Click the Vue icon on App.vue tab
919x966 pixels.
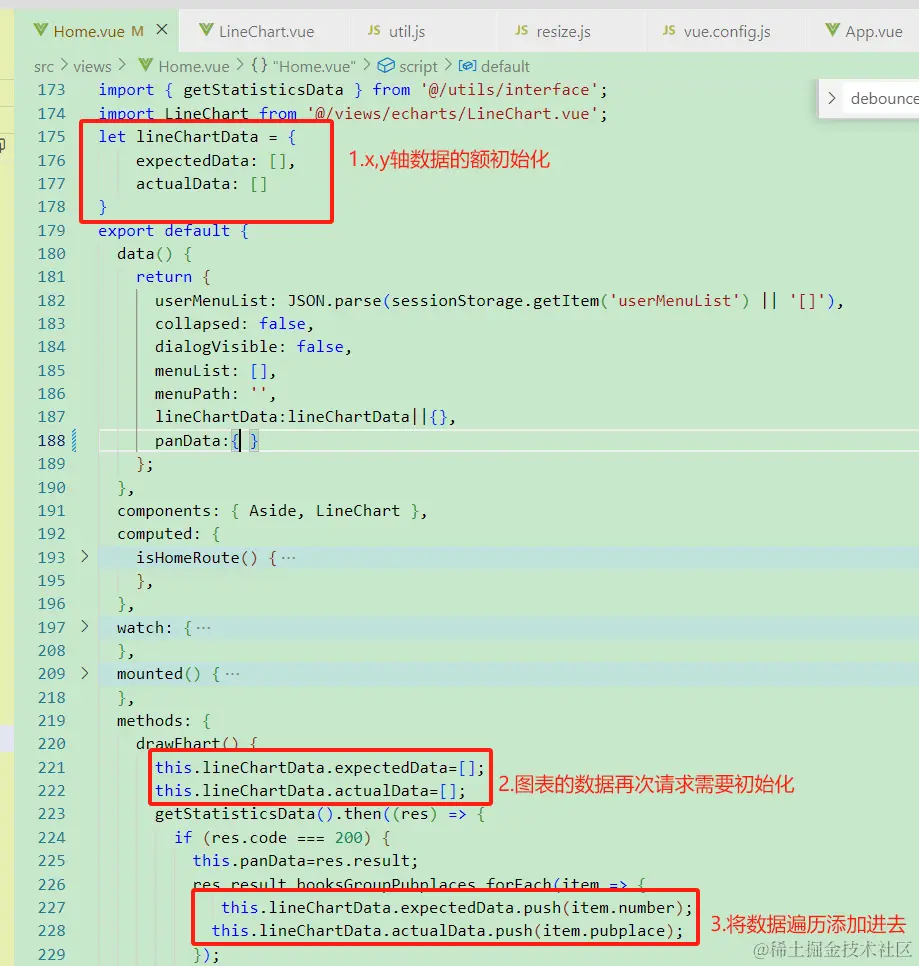tap(833, 30)
